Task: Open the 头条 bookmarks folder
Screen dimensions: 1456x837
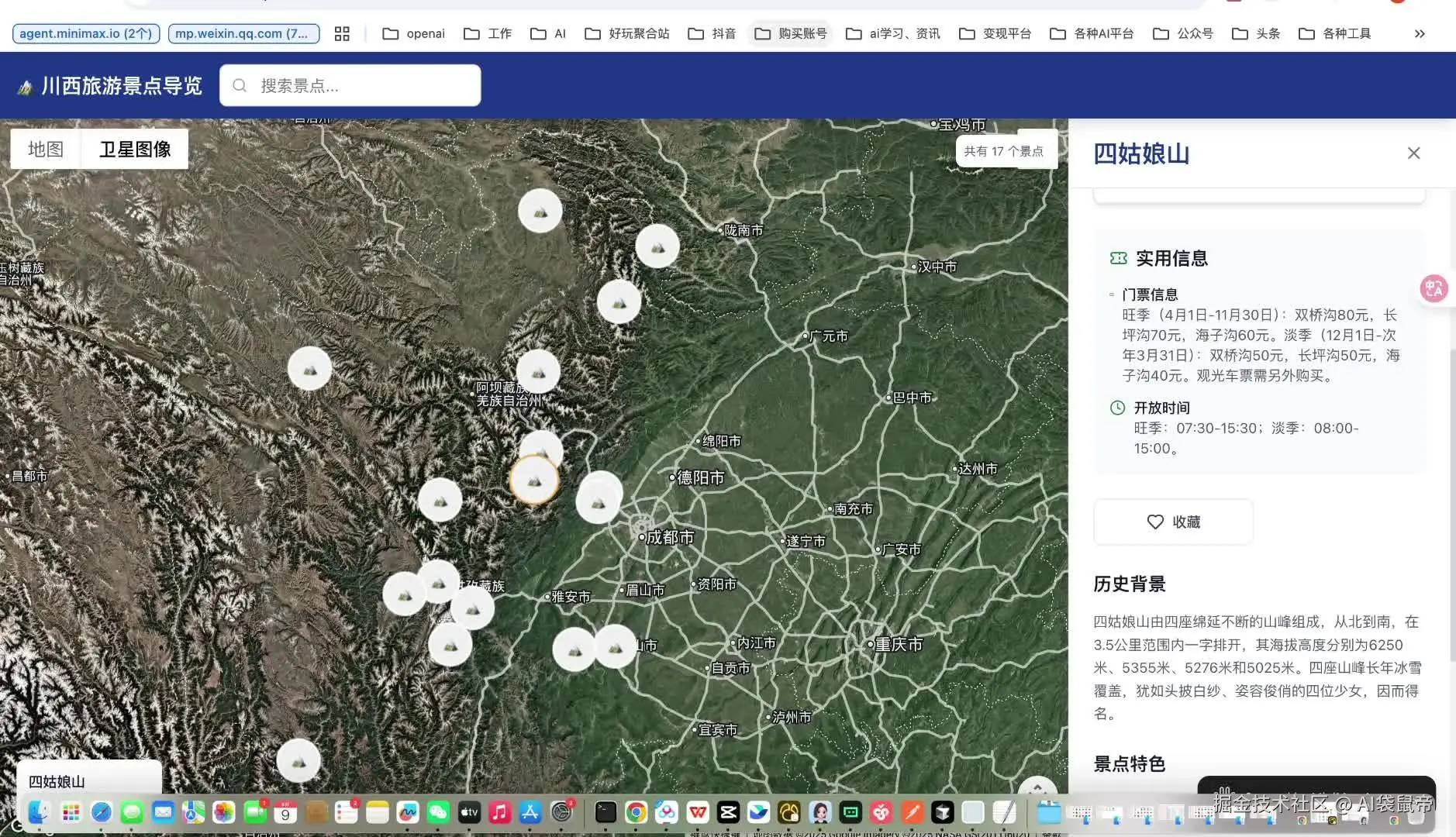Action: (1256, 33)
